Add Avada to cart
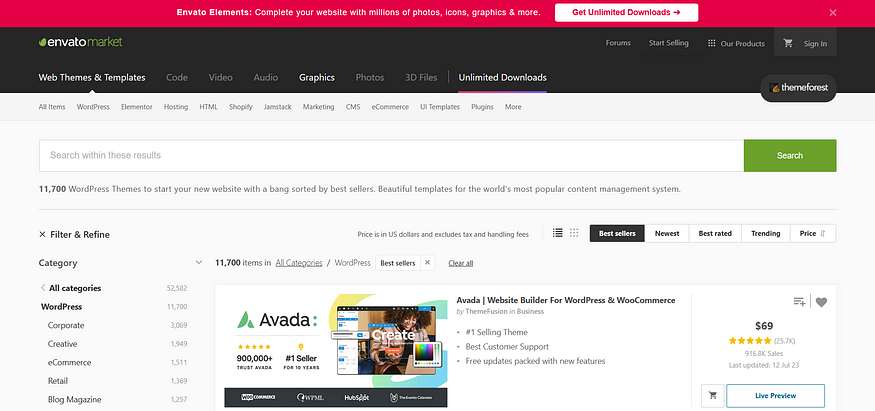This screenshot has width=875, height=411. (713, 395)
